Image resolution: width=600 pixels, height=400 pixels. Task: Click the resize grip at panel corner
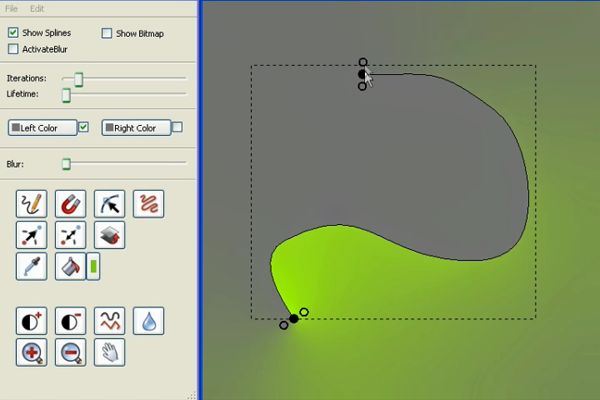tap(192, 395)
